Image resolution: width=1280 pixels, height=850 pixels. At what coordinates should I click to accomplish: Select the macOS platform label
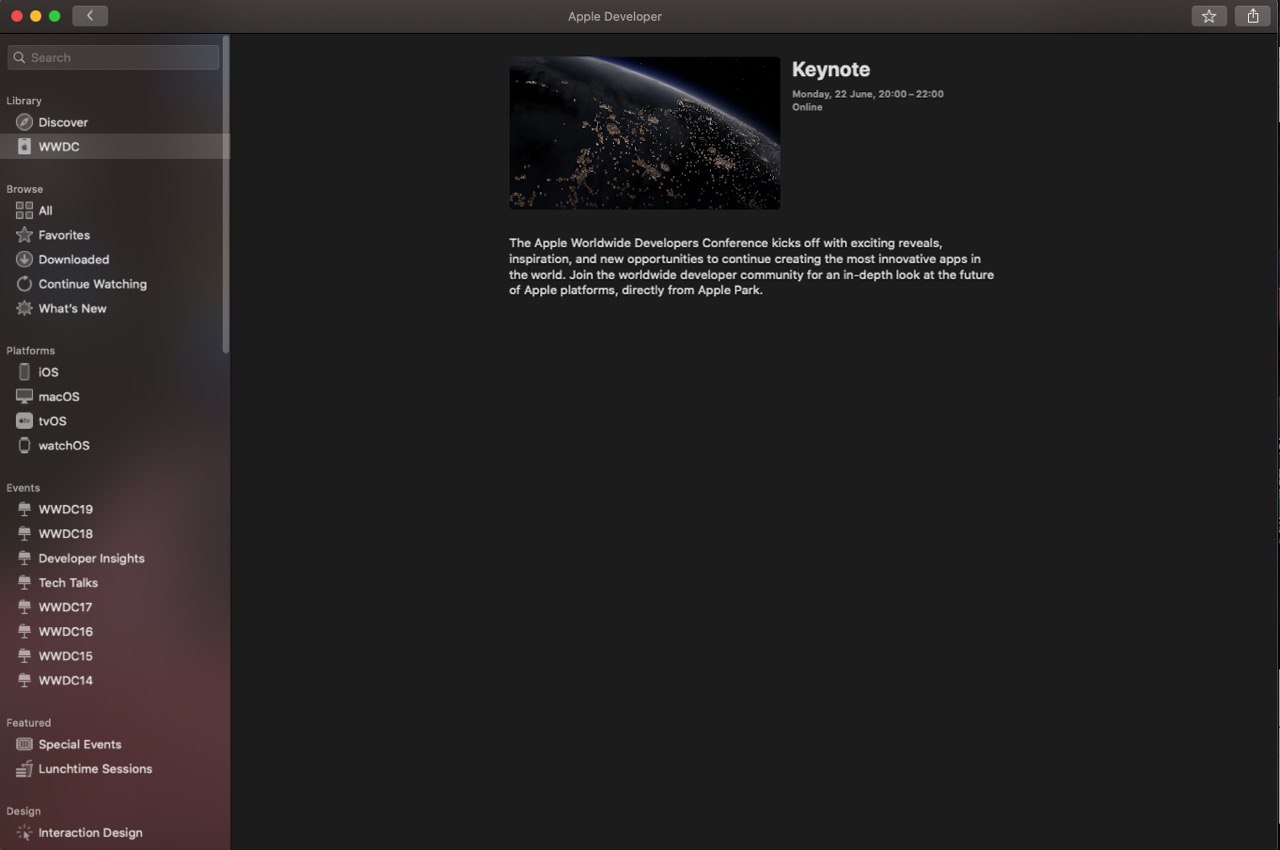pyautogui.click(x=59, y=397)
